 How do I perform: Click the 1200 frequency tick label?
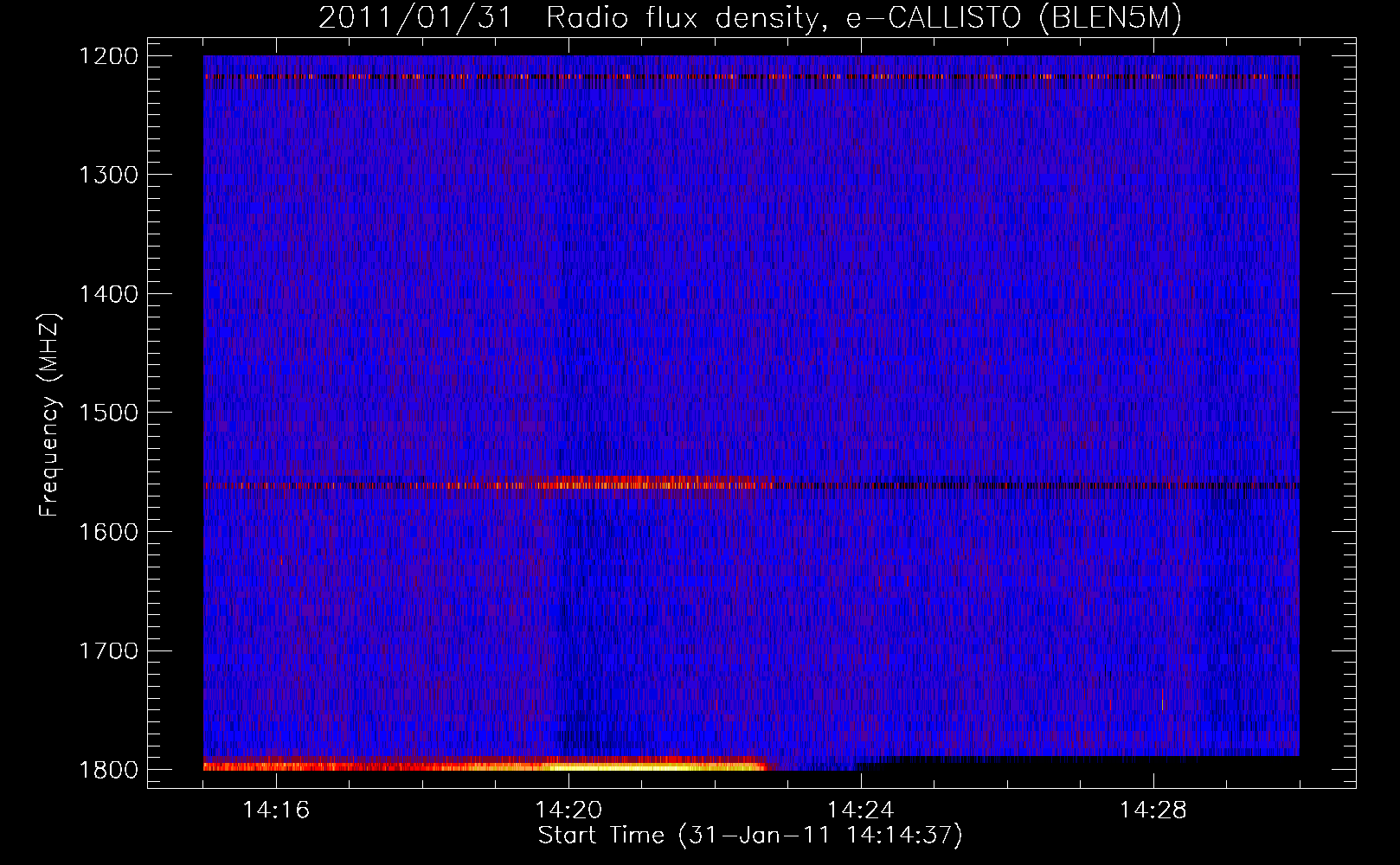109,56
